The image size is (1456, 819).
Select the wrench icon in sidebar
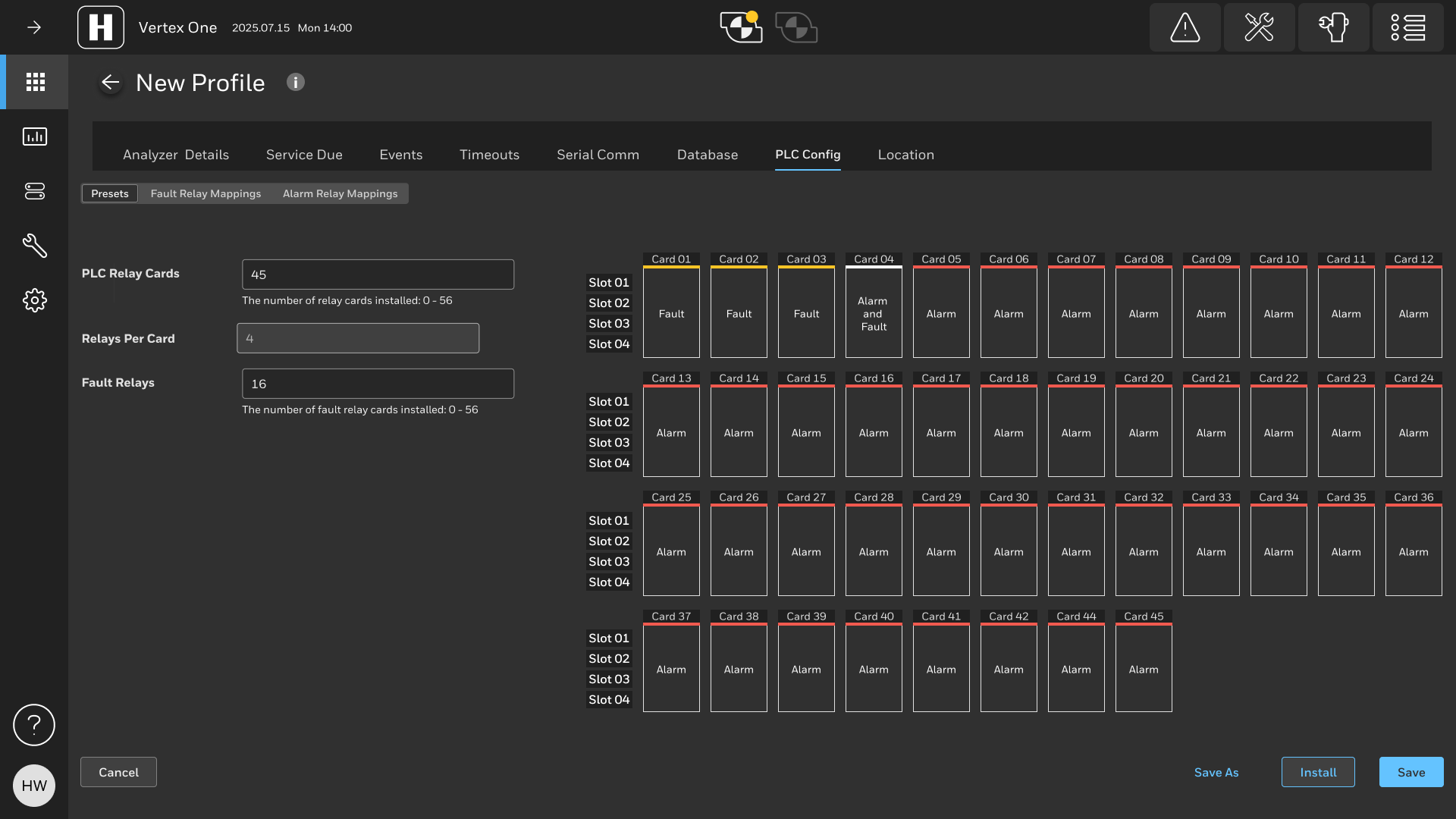click(x=35, y=246)
